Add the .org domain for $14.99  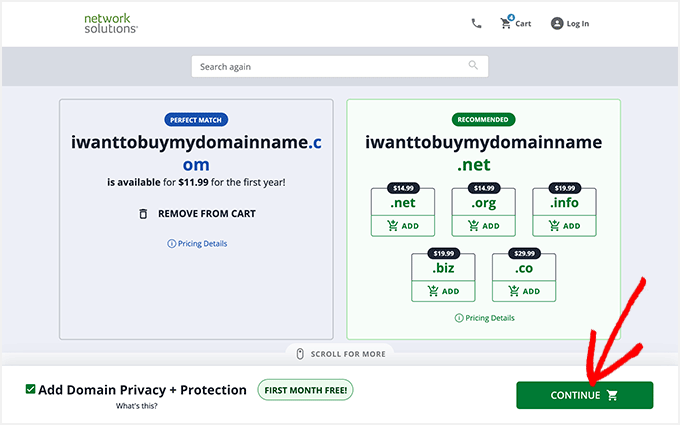(484, 226)
